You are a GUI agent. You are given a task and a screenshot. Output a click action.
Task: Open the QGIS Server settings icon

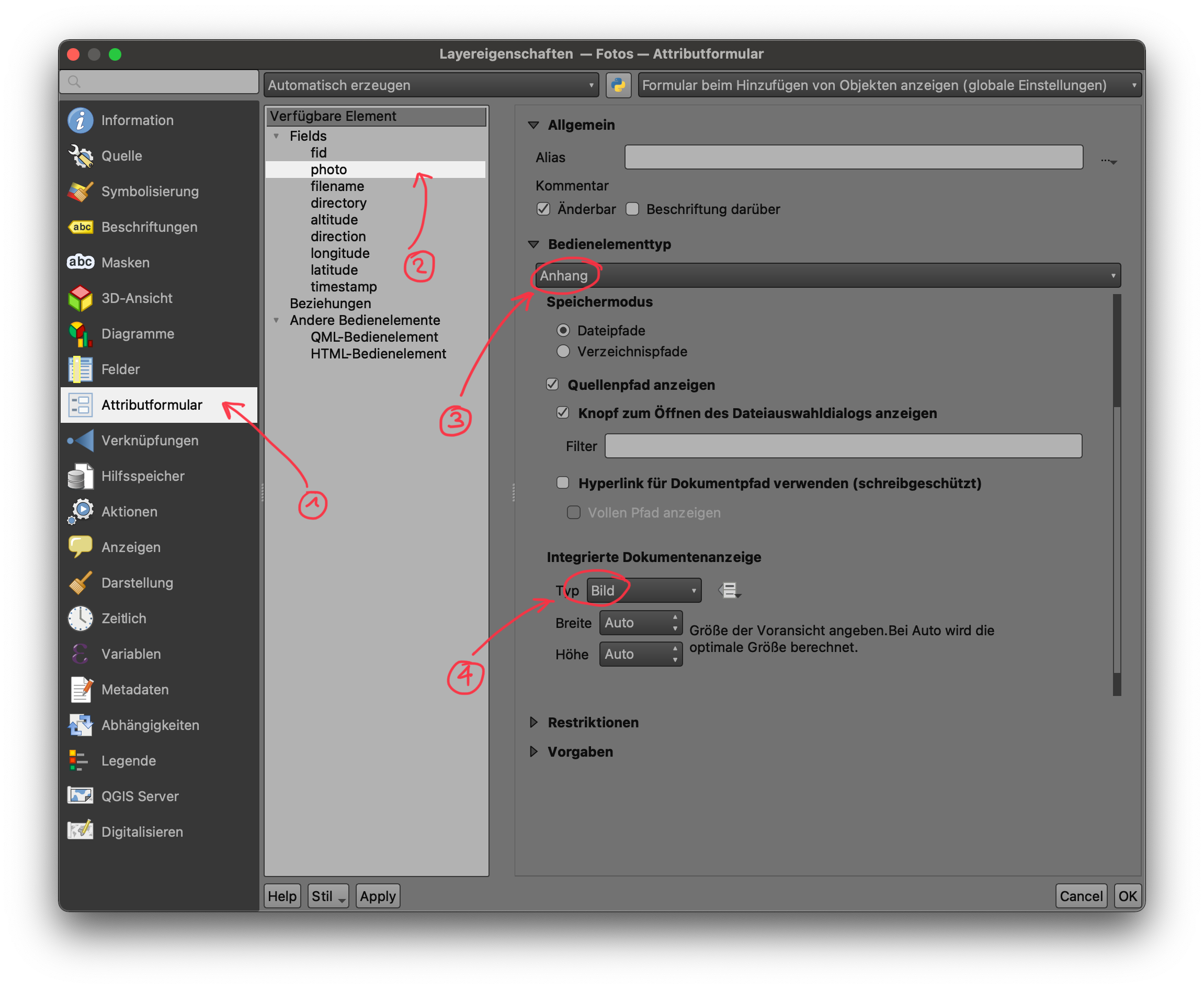tap(80, 796)
